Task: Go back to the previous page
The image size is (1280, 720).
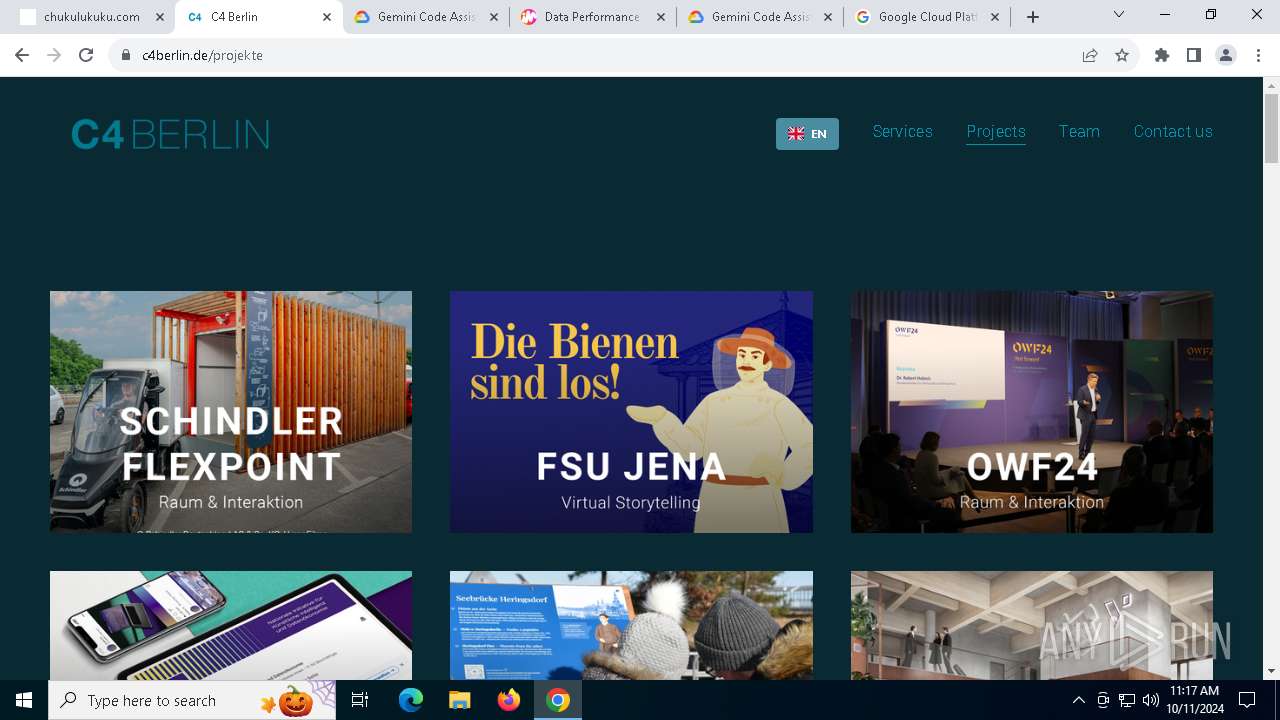Action: tap(22, 55)
